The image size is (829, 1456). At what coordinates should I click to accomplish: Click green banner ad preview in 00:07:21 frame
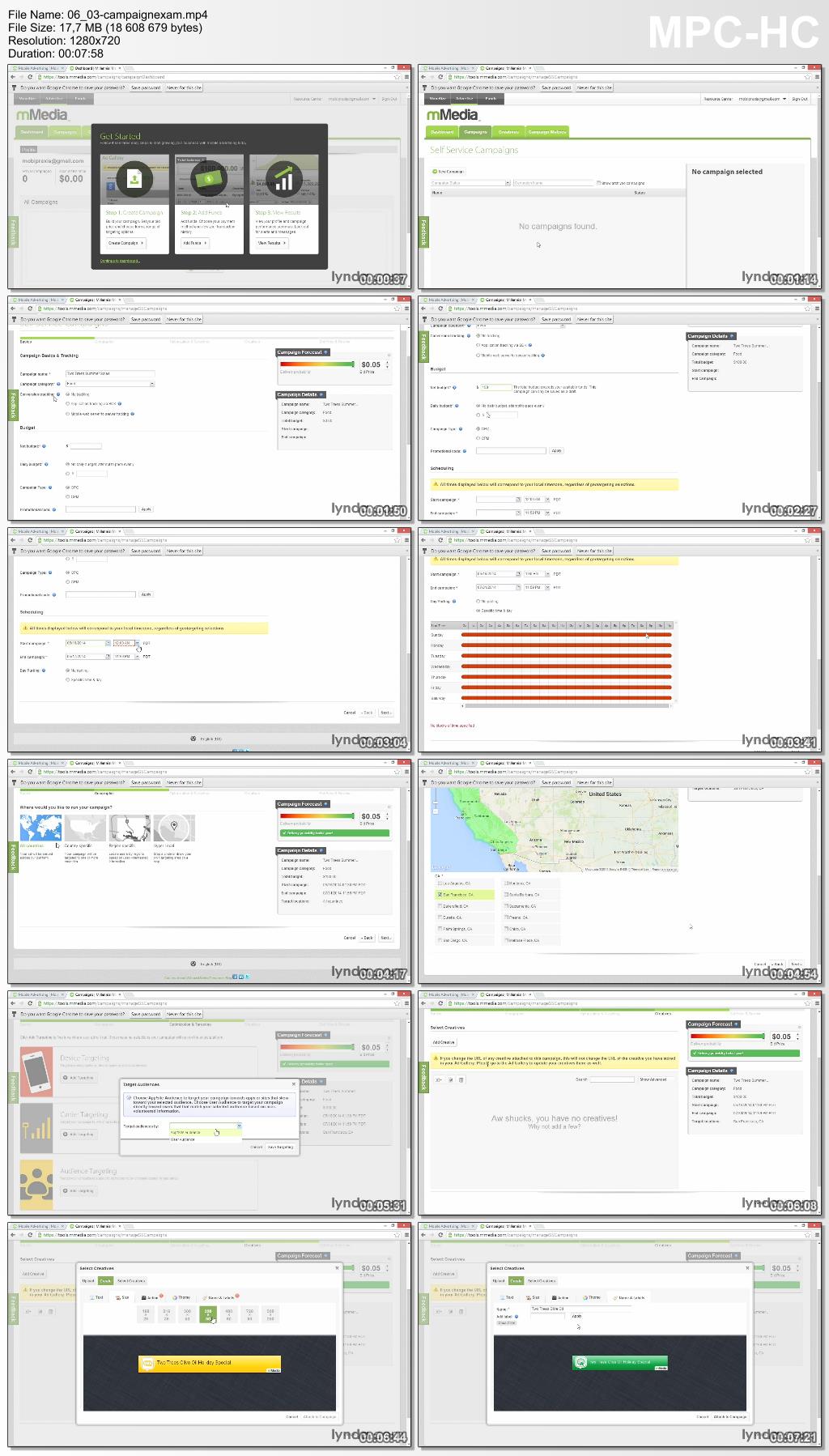point(621,1363)
